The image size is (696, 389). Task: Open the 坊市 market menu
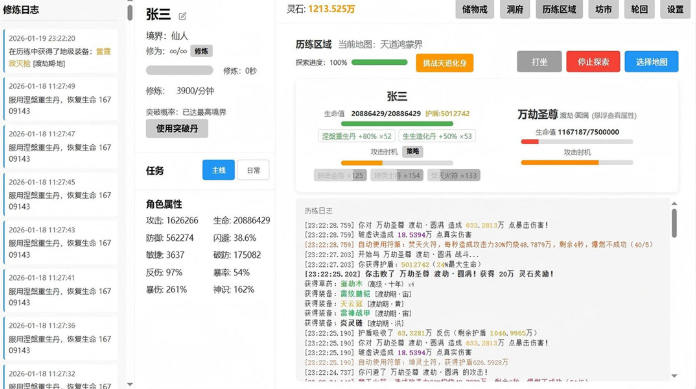pos(604,9)
